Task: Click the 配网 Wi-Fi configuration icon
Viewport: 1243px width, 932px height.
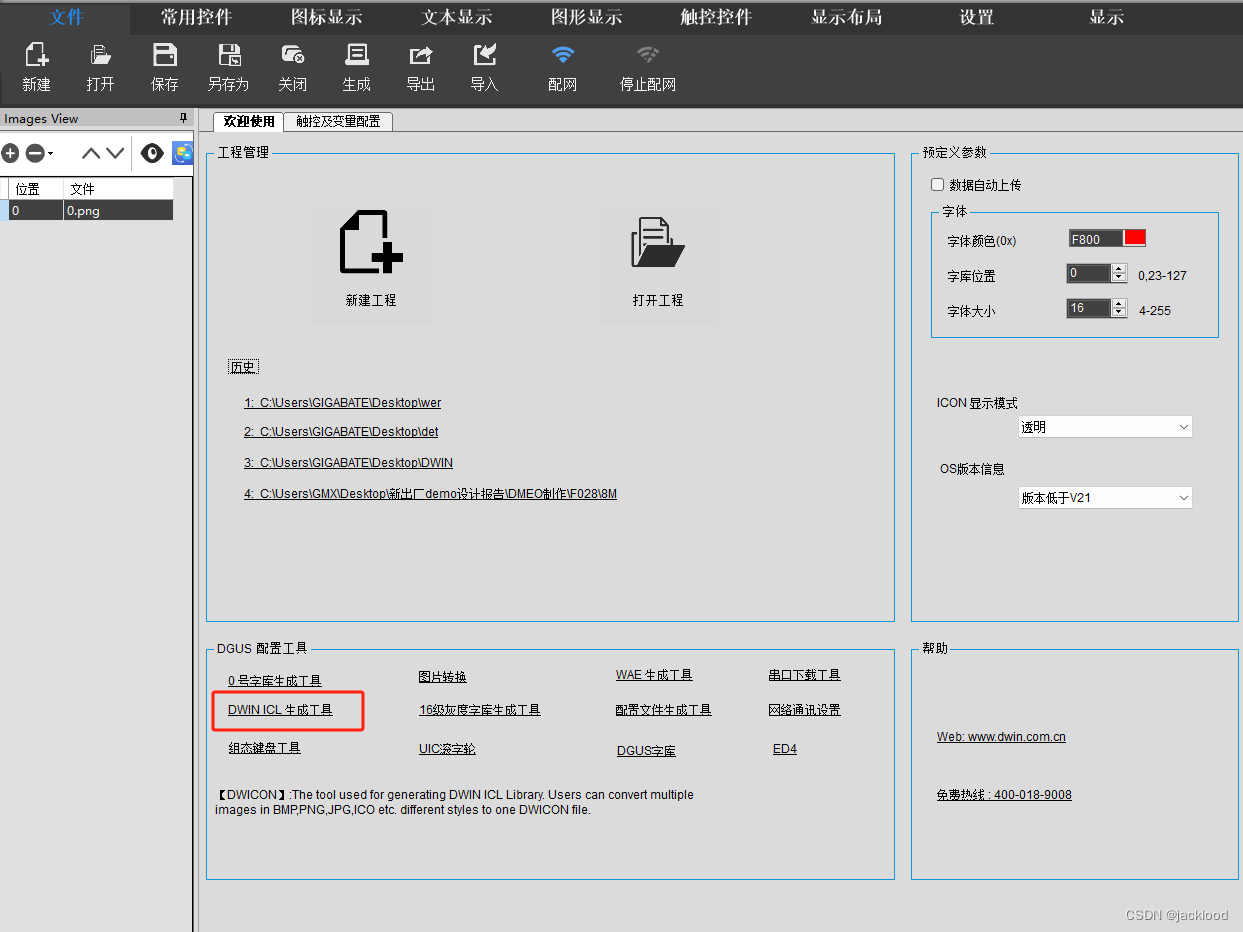Action: pos(562,65)
